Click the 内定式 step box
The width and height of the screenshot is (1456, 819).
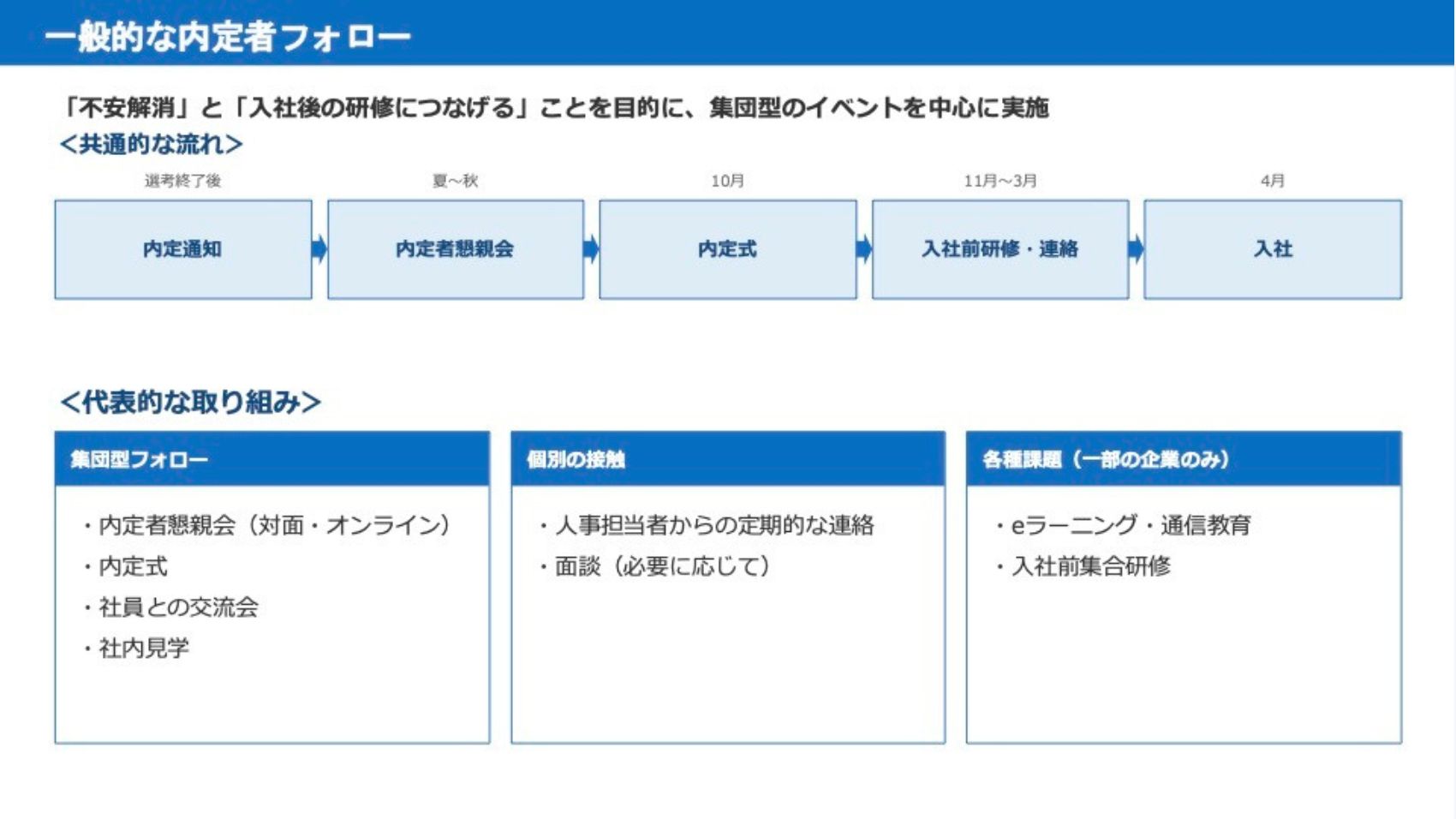728,249
